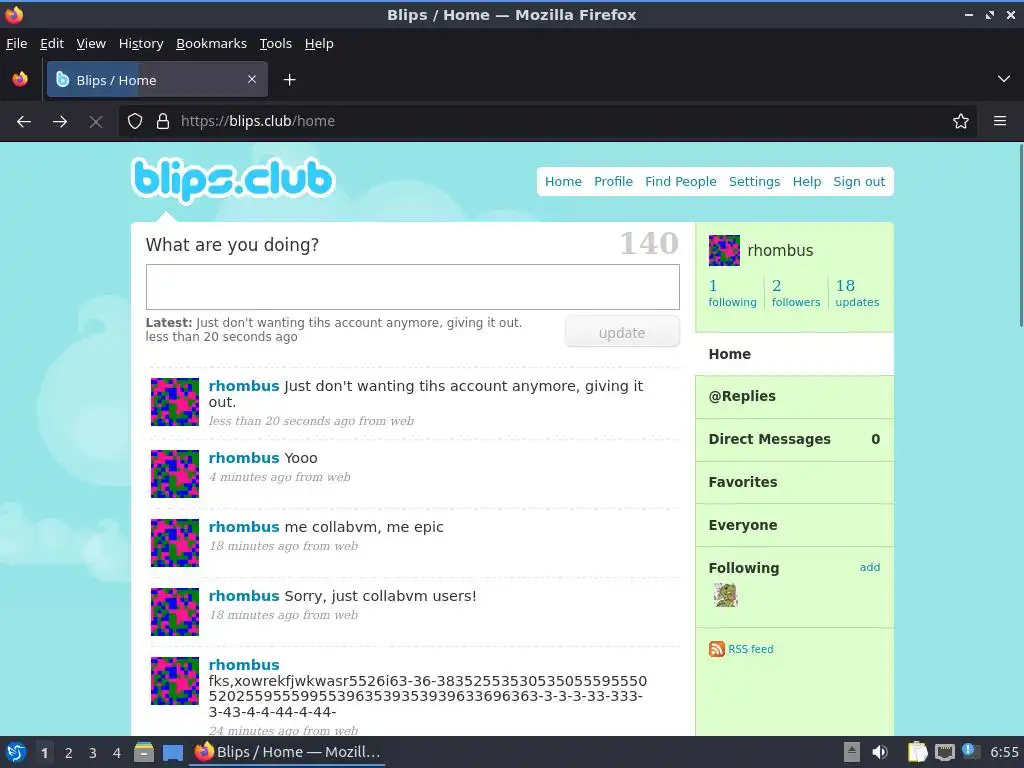Open the Profile link
Screen dimensions: 1024x768
(613, 182)
